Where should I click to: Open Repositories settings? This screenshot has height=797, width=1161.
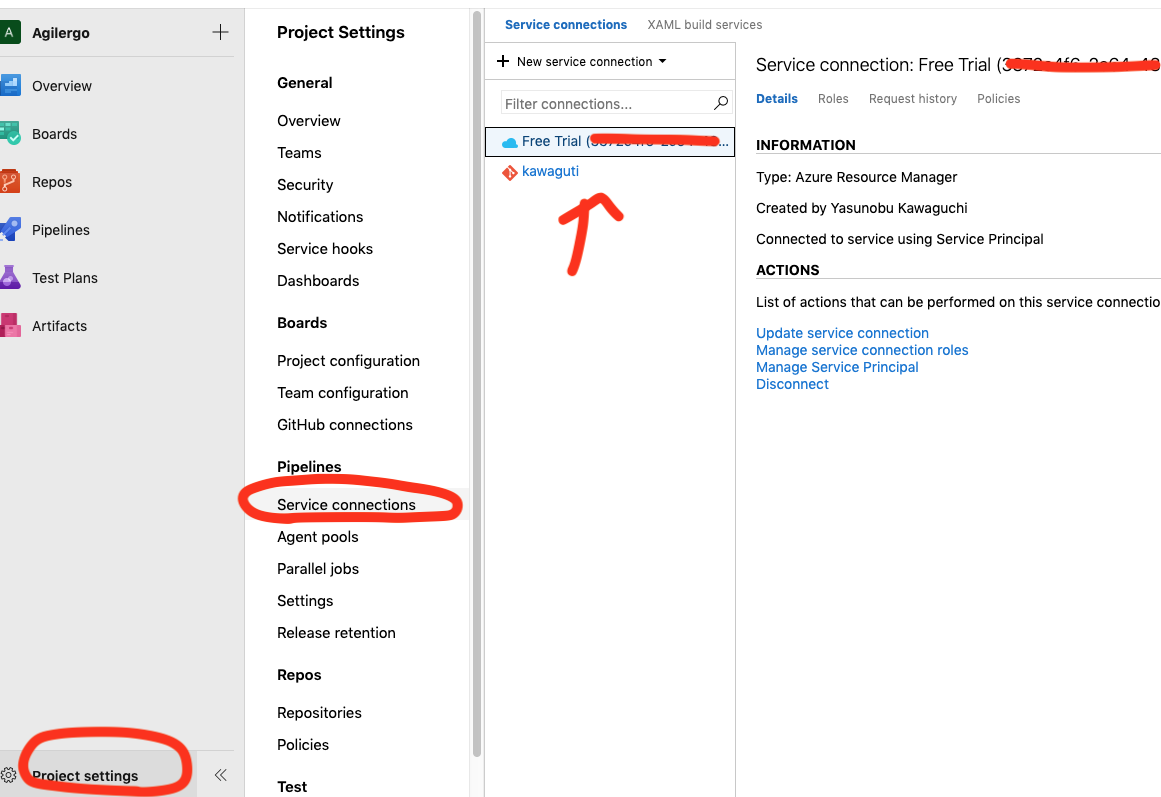[319, 713]
